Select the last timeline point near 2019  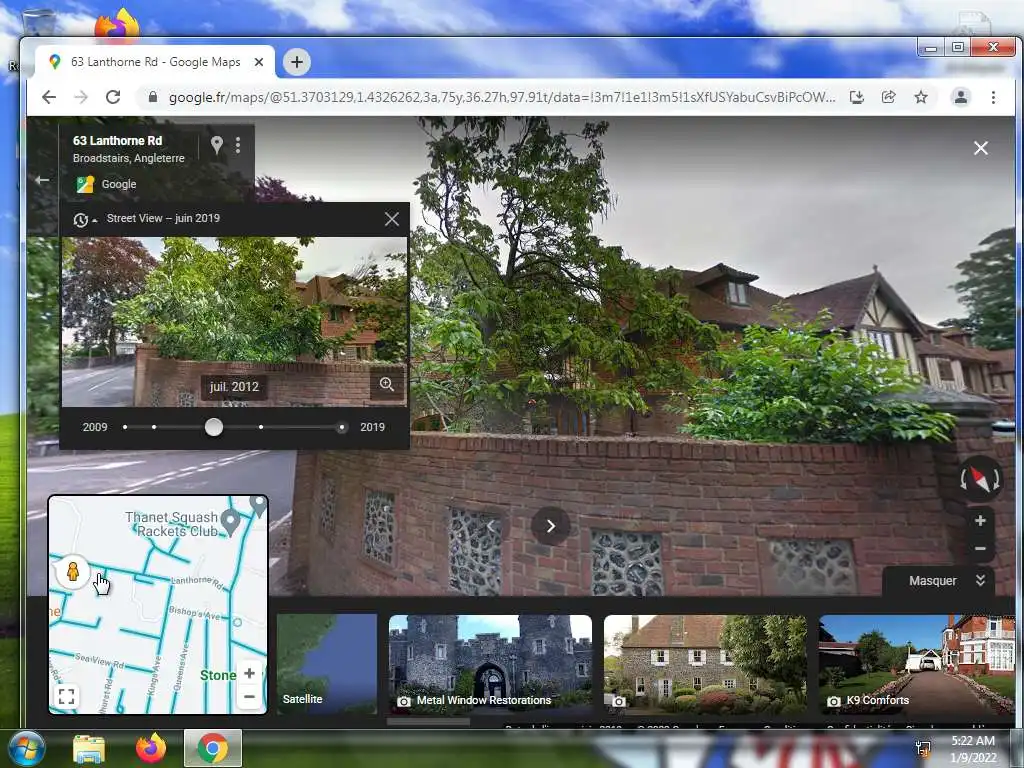tap(342, 427)
